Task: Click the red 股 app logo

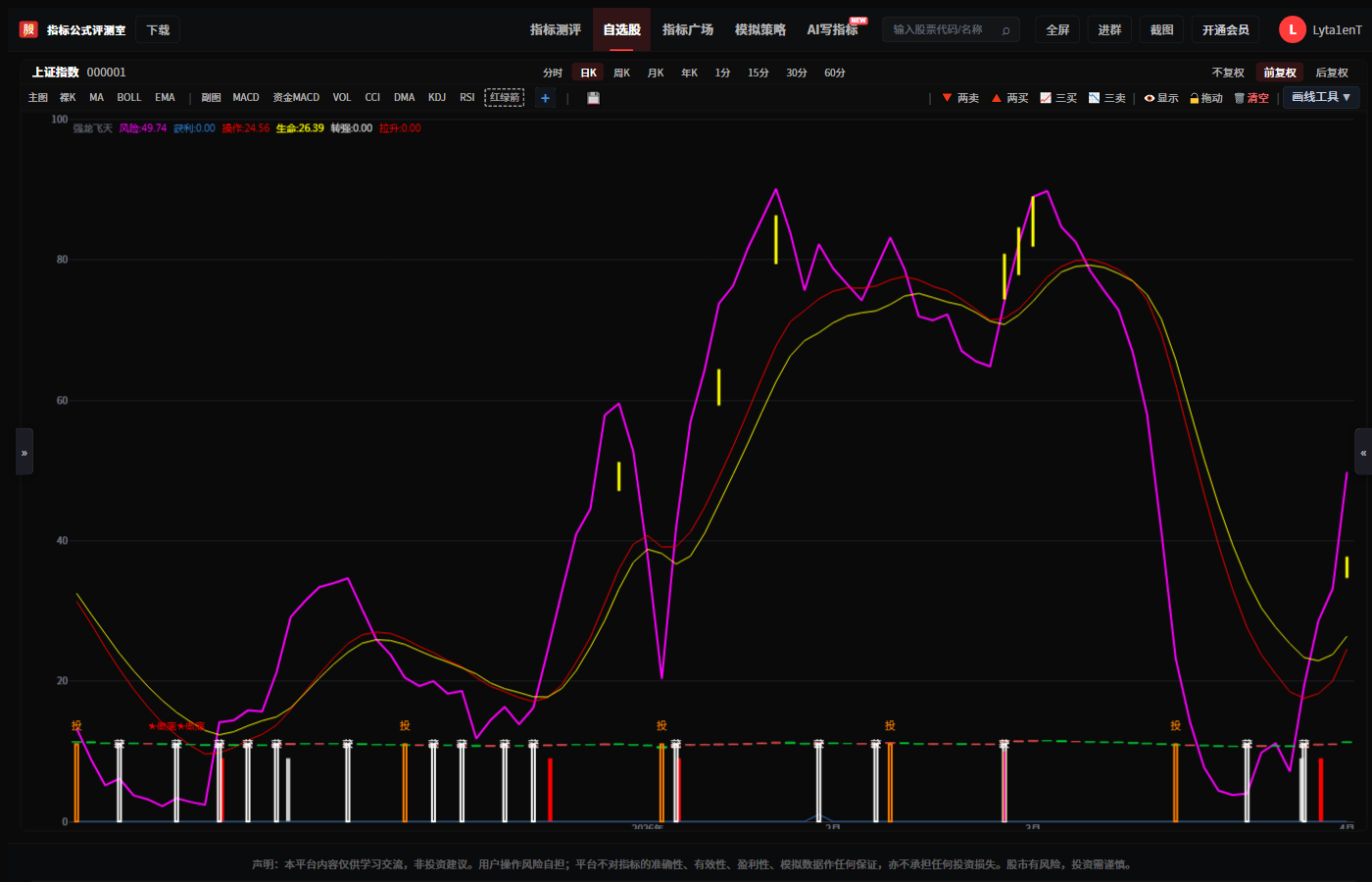Action: pos(28,29)
